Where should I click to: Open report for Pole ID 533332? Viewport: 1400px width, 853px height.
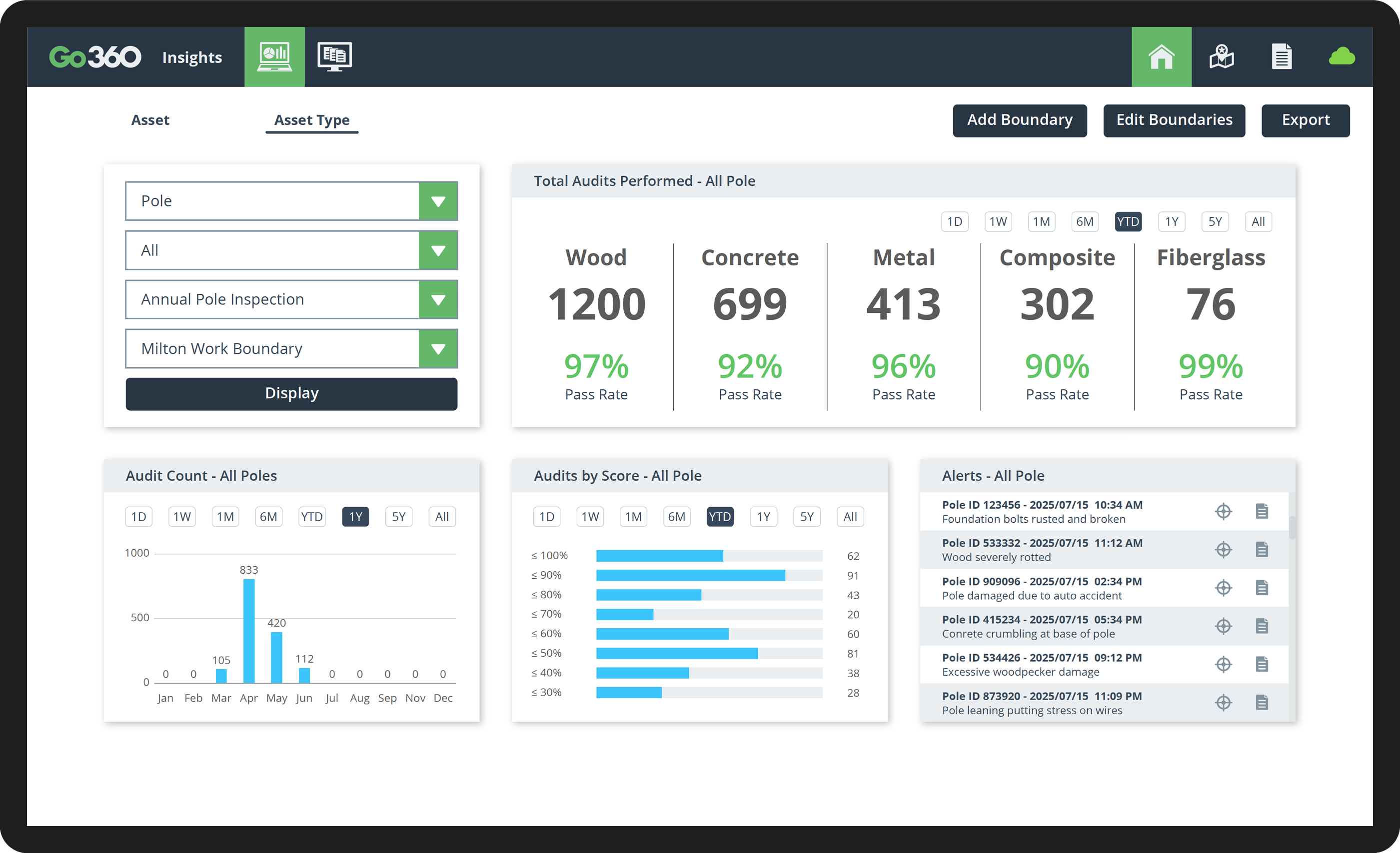1262,549
